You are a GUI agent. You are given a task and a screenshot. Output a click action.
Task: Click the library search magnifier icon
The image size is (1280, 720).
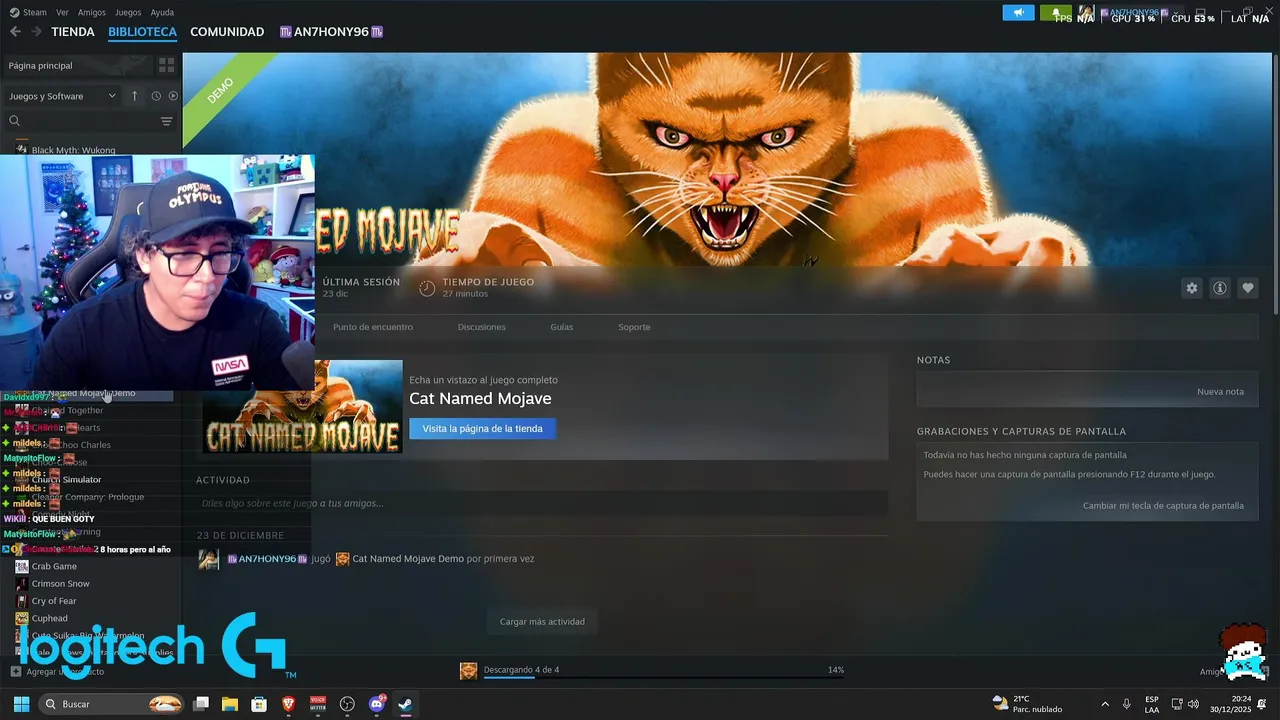[x=15, y=121]
